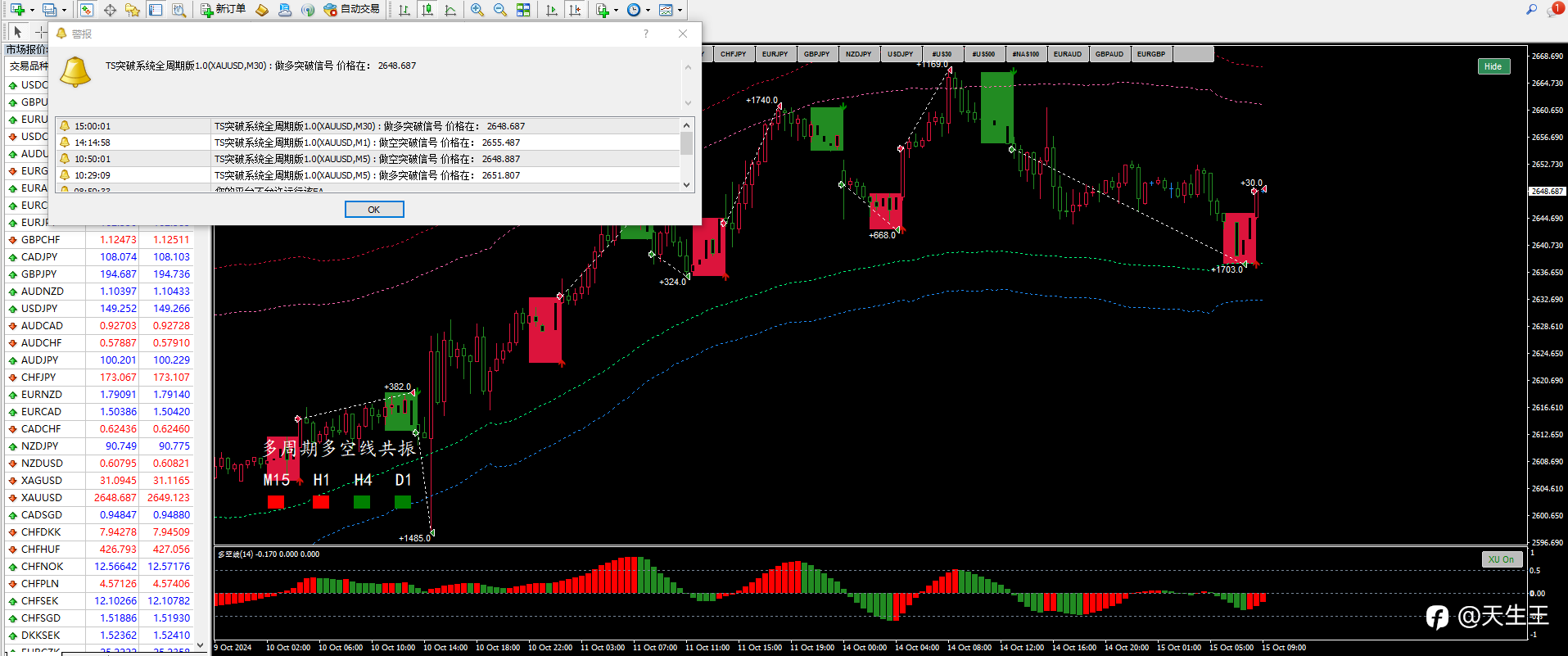1568x656 pixels.
Task: Switch to candlestick chart icon
Action: tap(427, 10)
